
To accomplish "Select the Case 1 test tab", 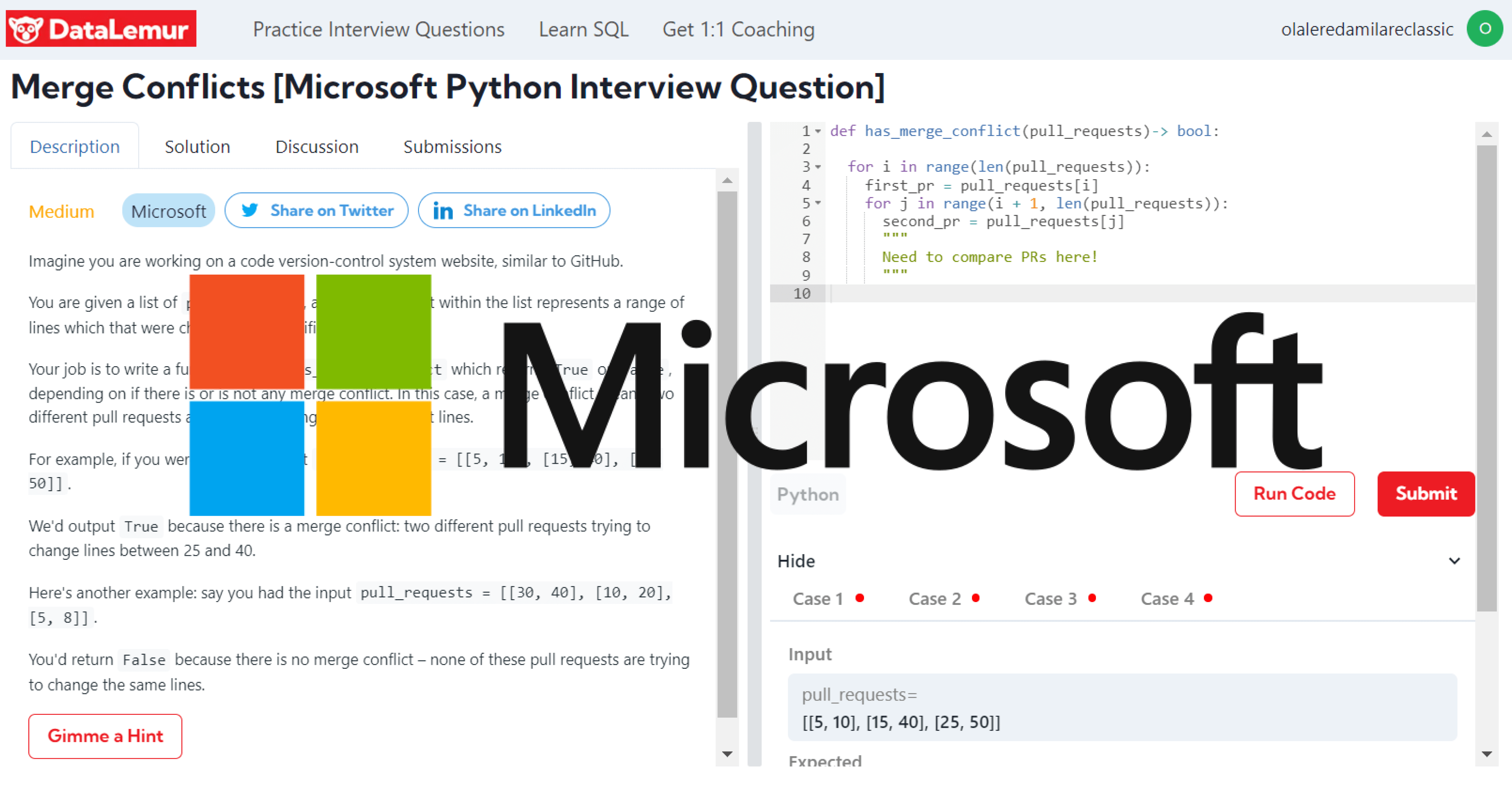I will [828, 599].
